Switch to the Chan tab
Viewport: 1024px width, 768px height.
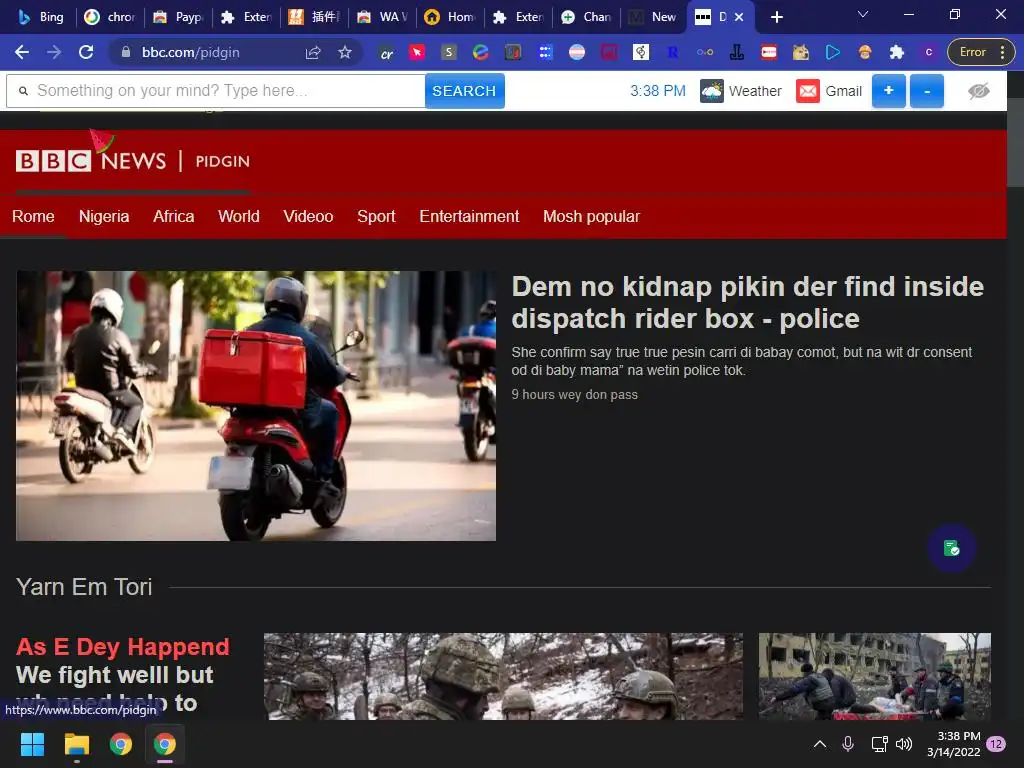tap(586, 17)
